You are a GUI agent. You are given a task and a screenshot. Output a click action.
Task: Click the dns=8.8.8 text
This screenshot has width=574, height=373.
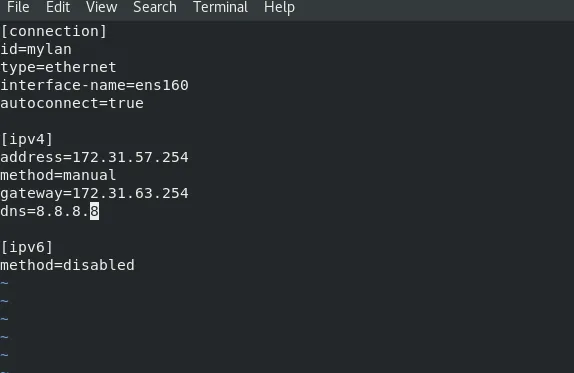(45, 211)
